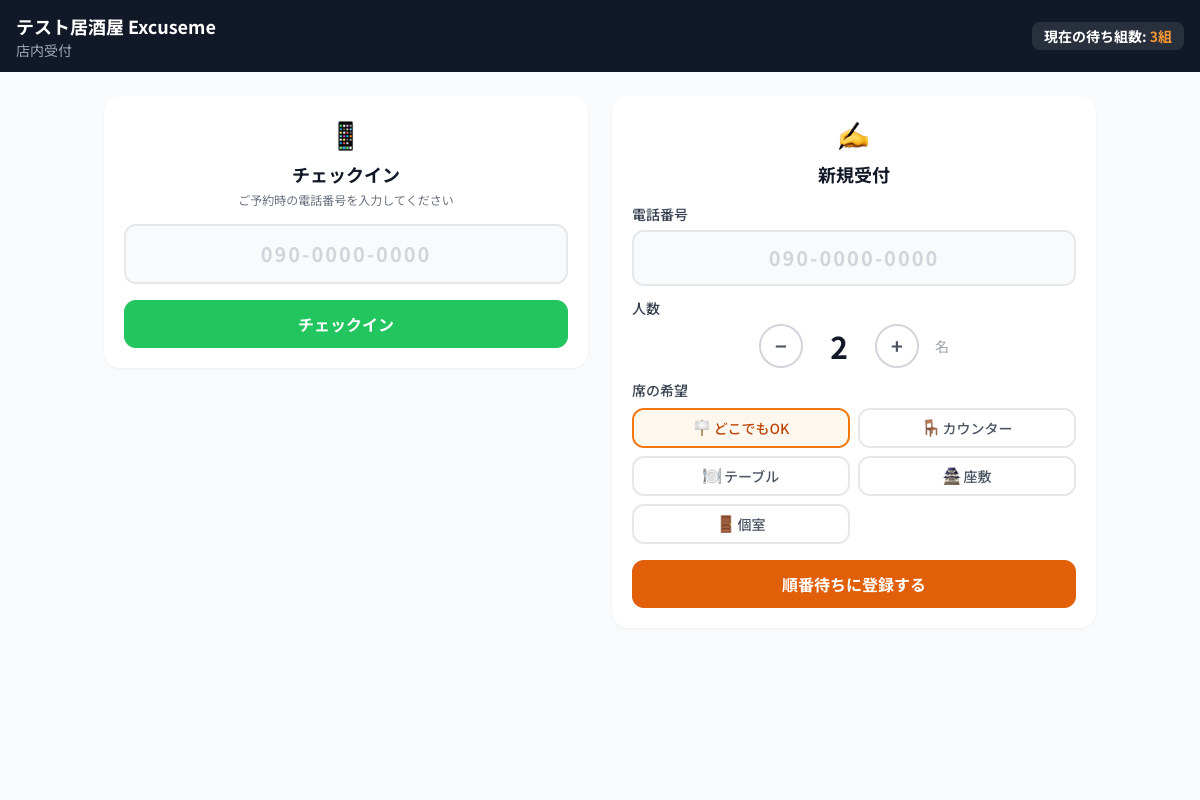
Task: Click the check-in phone number field
Action: (345, 254)
